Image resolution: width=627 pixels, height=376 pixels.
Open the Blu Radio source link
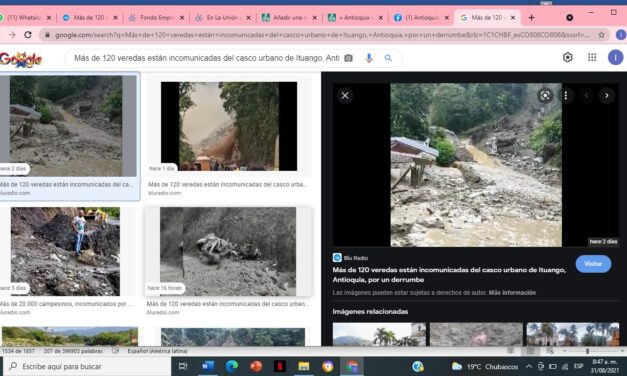(351, 258)
